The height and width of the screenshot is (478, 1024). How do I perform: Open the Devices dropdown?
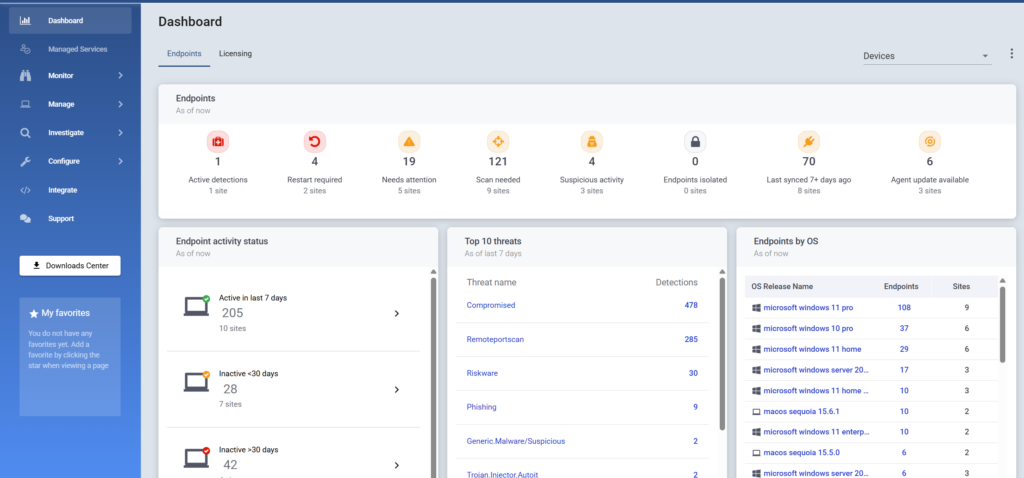pyautogui.click(x=926, y=56)
